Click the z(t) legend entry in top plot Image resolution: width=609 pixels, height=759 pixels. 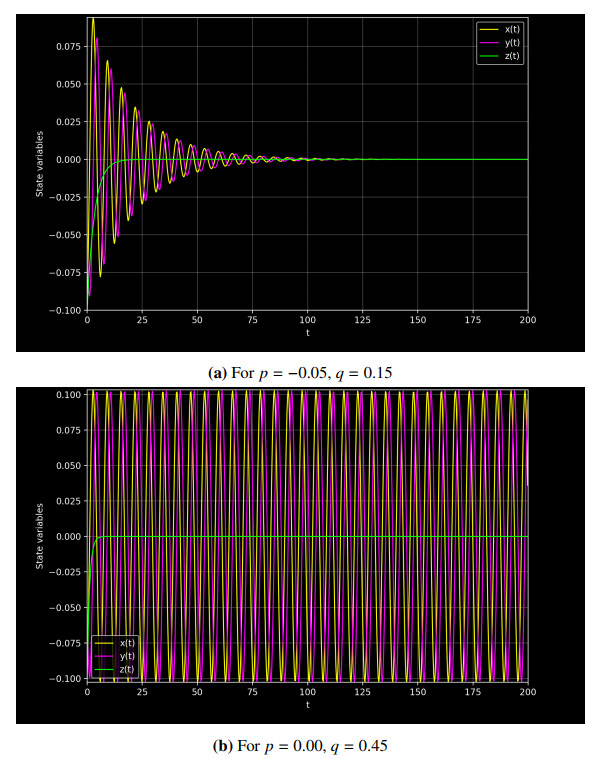[x=509, y=56]
